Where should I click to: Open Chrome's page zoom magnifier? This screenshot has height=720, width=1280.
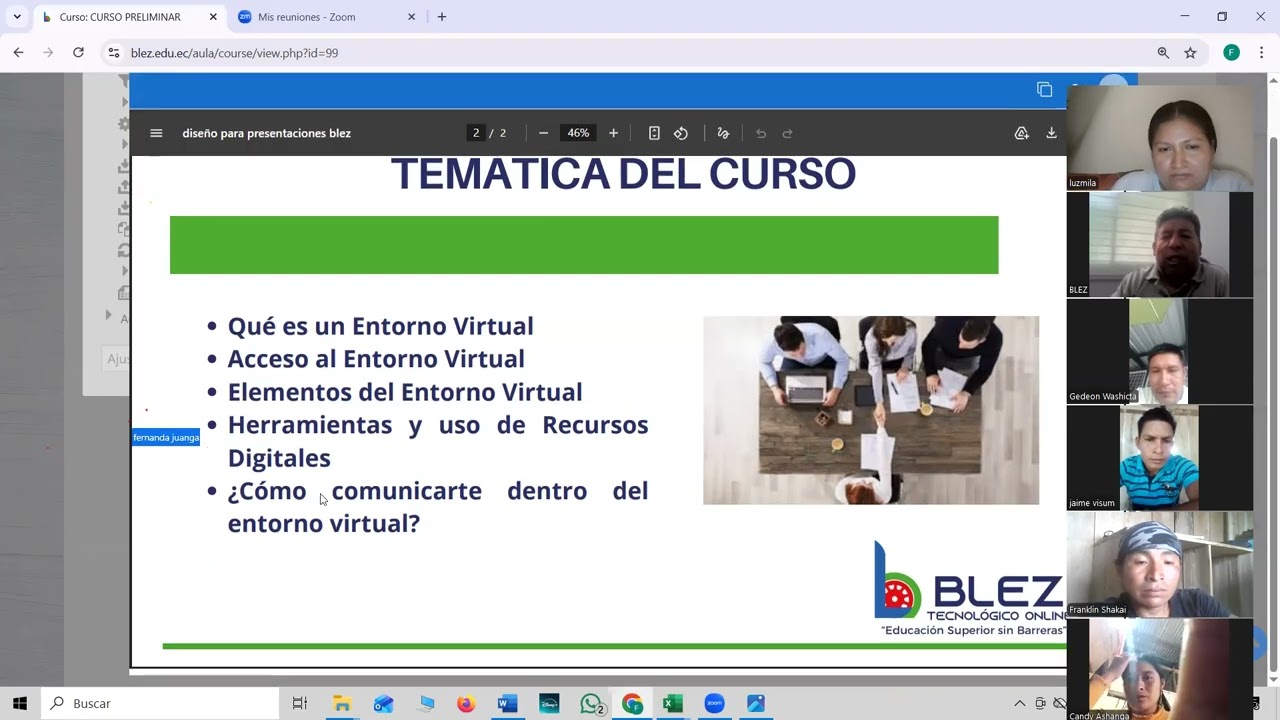(1163, 52)
